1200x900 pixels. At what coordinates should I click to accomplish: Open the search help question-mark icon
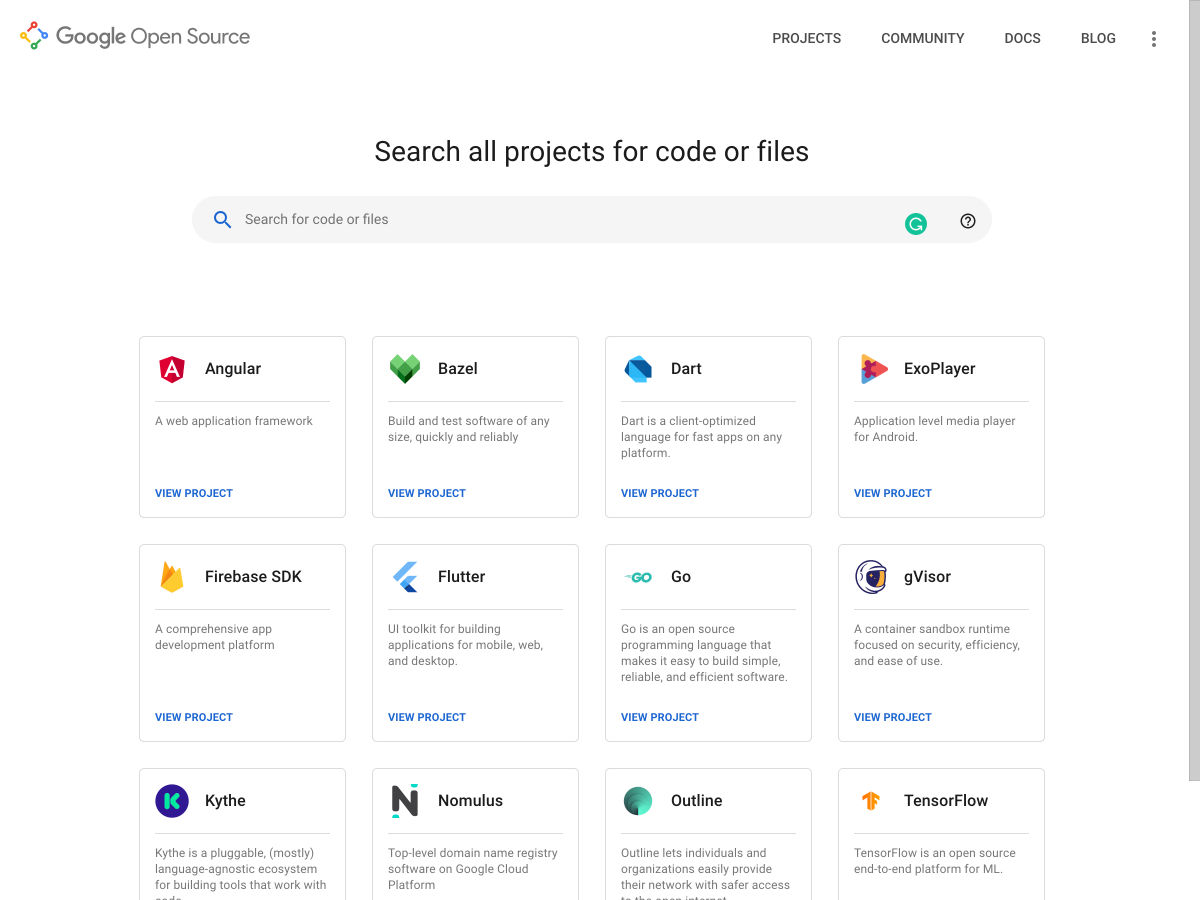click(968, 221)
